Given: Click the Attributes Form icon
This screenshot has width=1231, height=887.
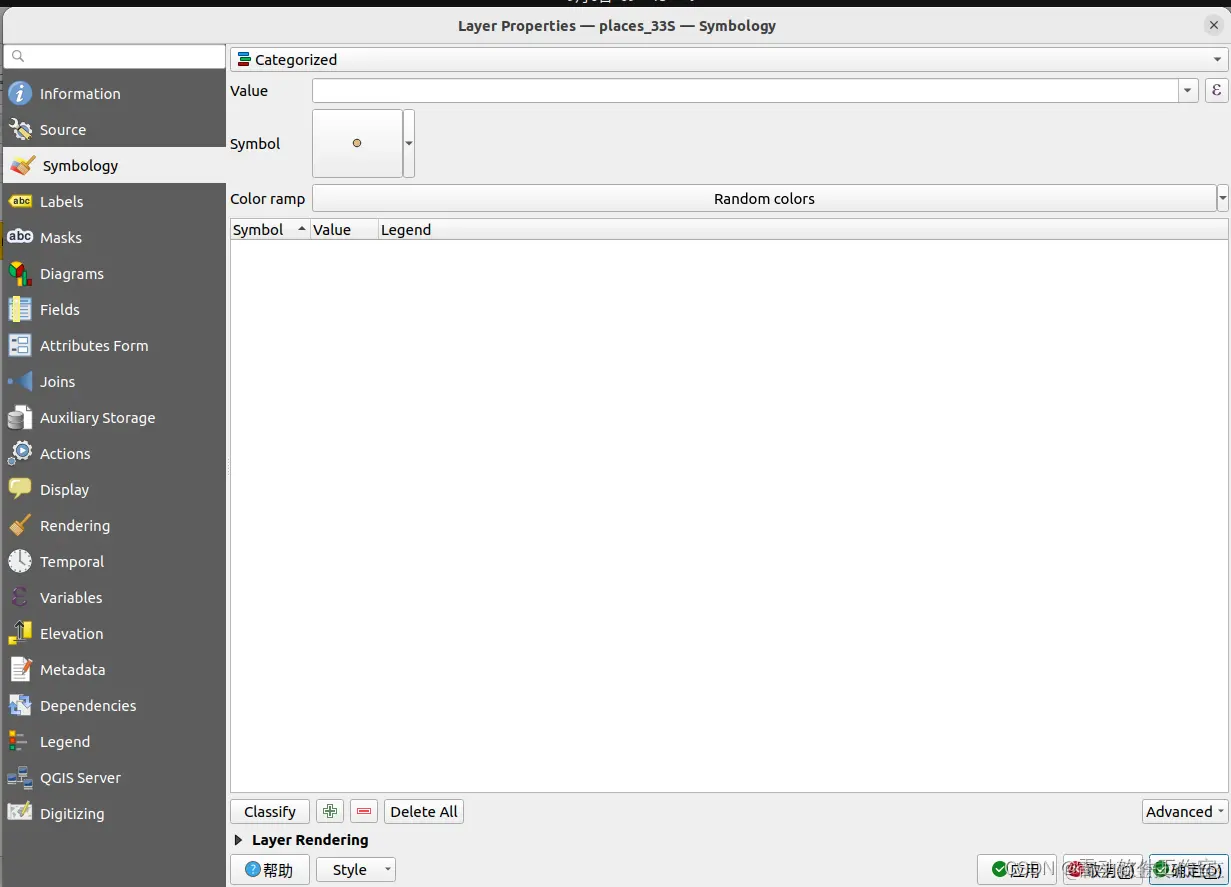Looking at the screenshot, I should tap(20, 346).
